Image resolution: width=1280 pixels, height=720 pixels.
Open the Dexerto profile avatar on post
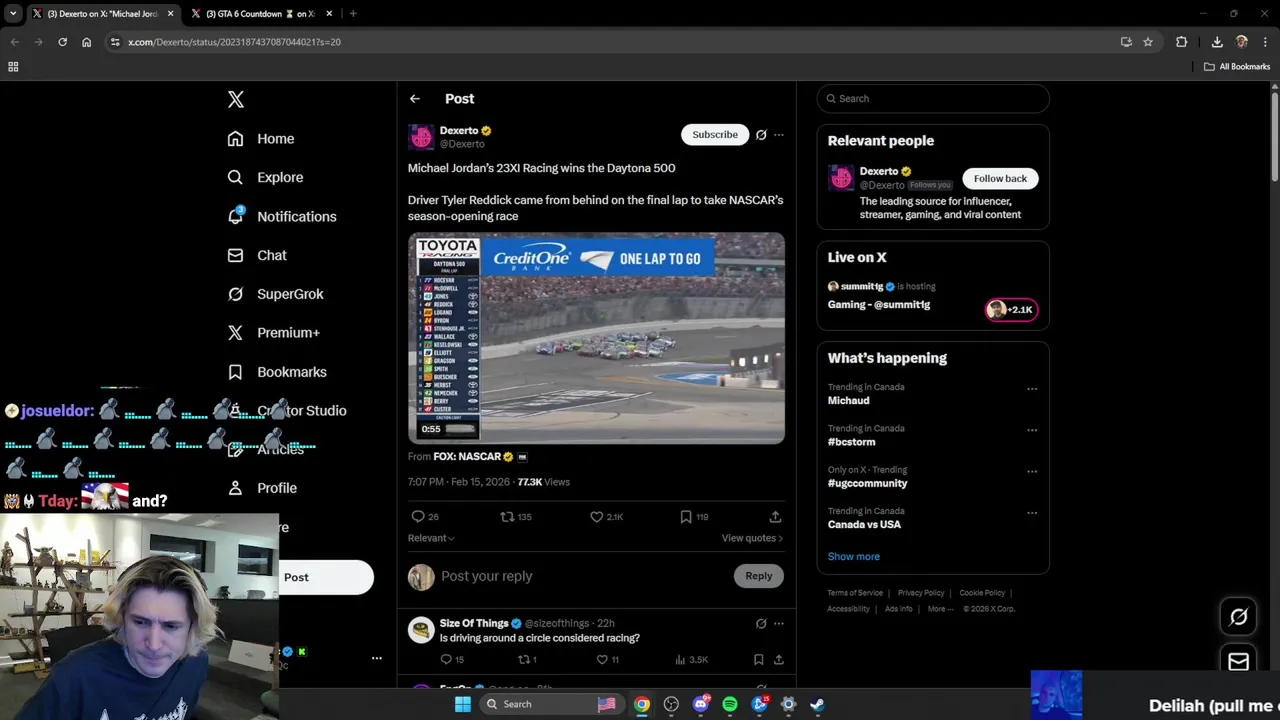tap(421, 137)
